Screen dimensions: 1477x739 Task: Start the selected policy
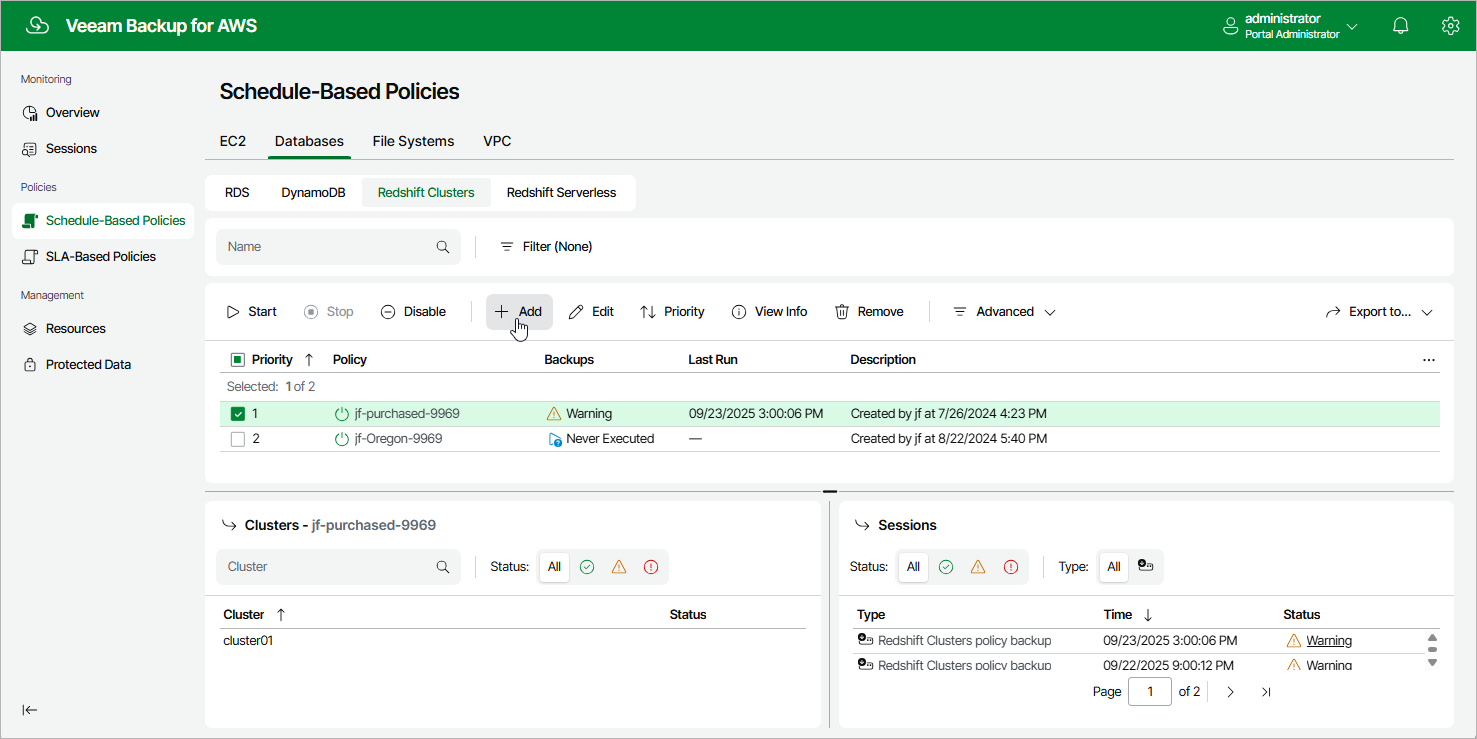(x=251, y=312)
